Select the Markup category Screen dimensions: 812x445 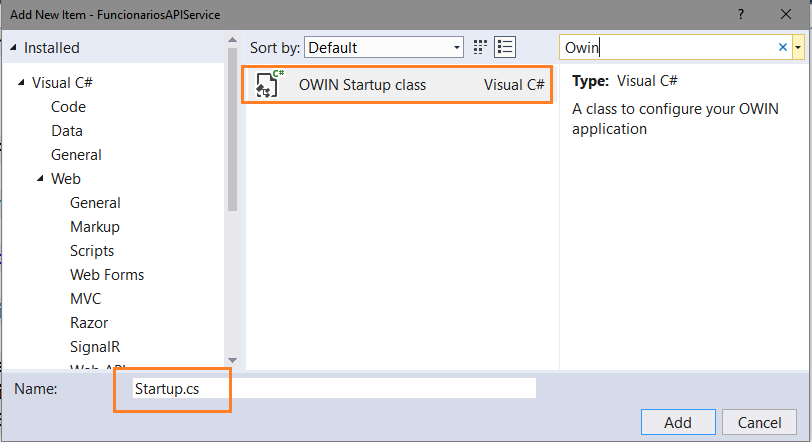coord(95,227)
